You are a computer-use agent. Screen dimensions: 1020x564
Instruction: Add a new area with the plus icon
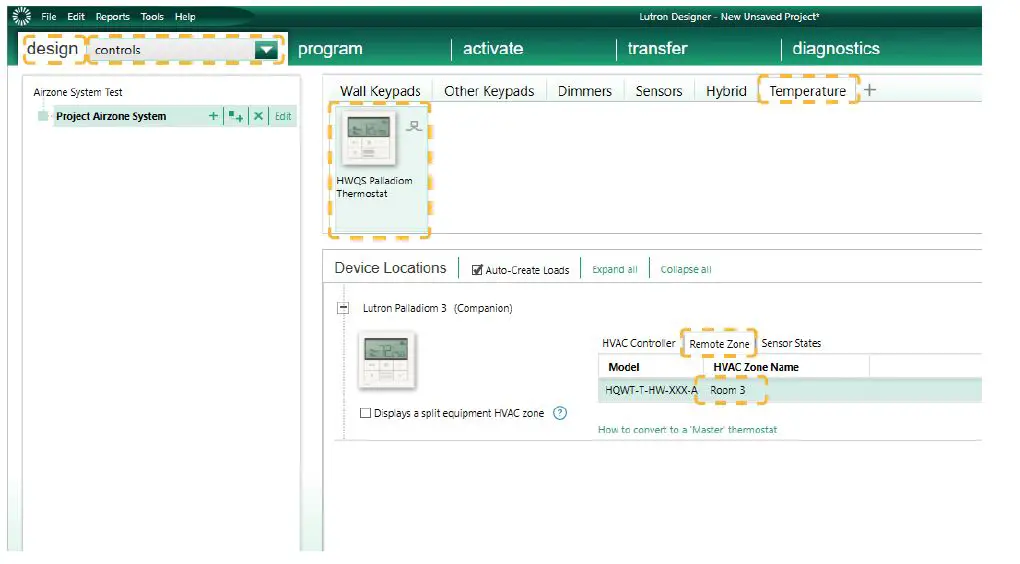click(213, 116)
